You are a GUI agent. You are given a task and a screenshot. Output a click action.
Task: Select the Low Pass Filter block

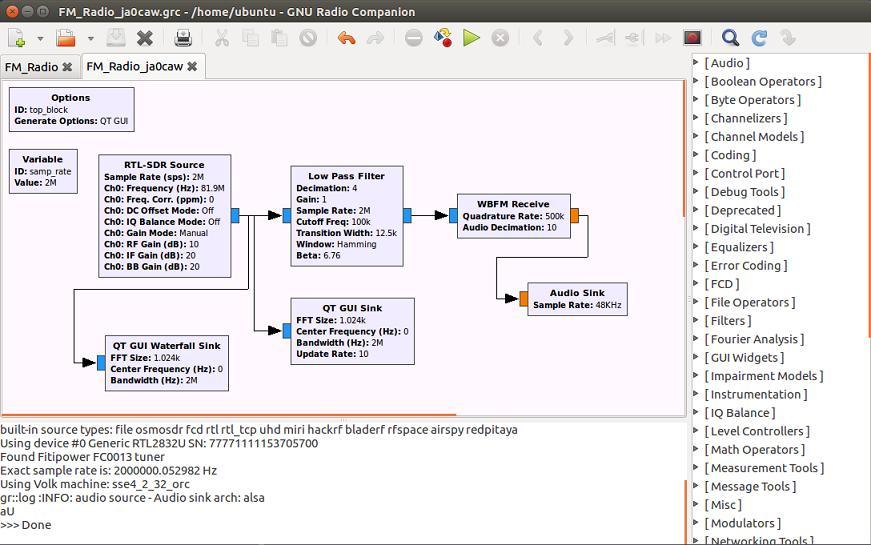(x=347, y=216)
